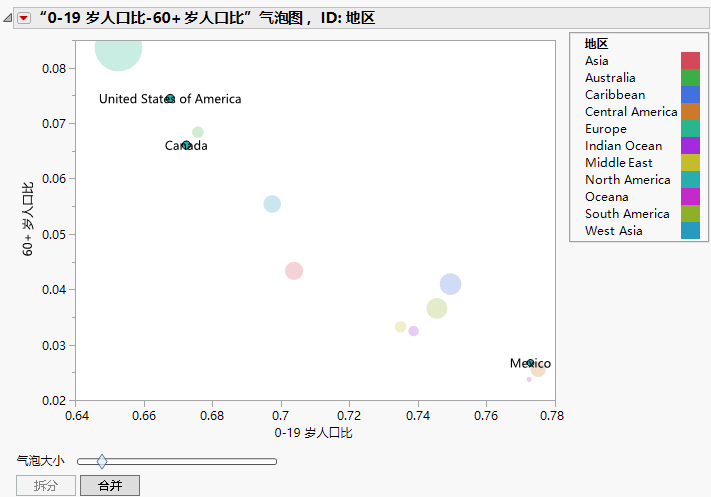The height and width of the screenshot is (497, 711).
Task: Click the 合并 combine button
Action: click(110, 485)
